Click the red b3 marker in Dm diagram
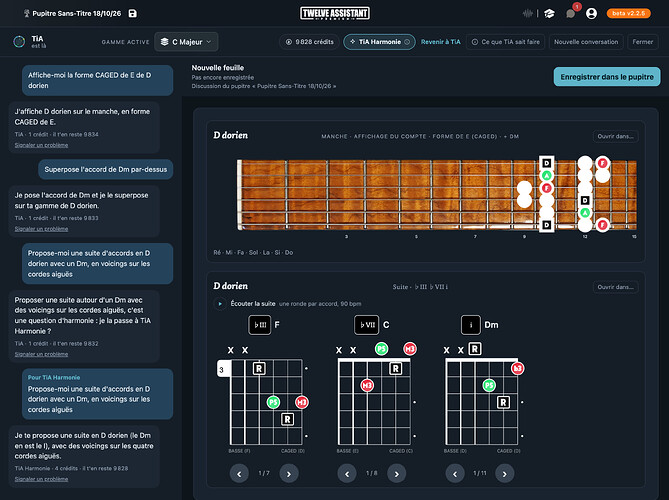The width and height of the screenshot is (669, 500). (518, 368)
